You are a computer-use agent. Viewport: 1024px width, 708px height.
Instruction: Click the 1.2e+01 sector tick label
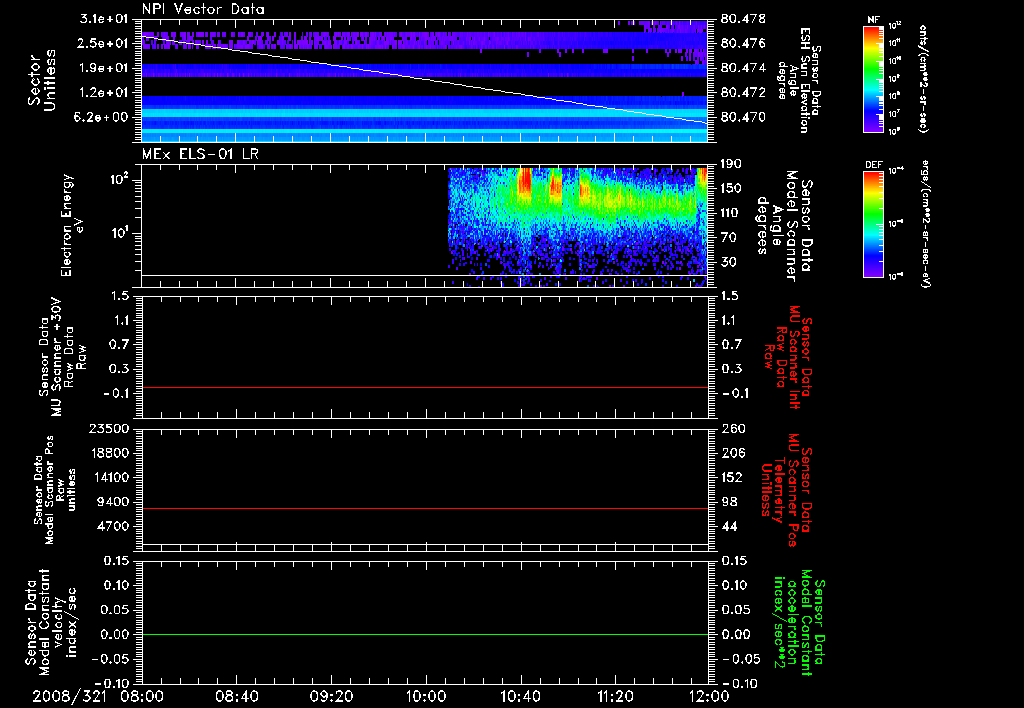pos(104,93)
